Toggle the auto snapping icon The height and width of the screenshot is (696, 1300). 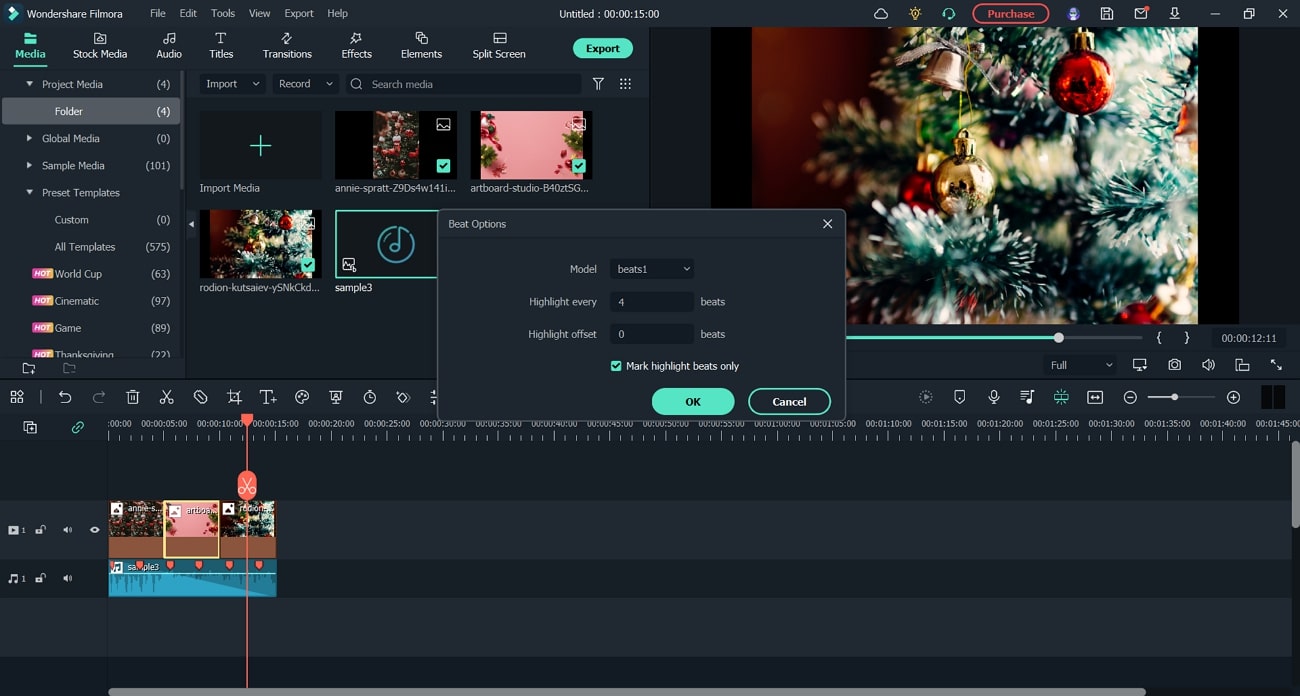[1061, 397]
